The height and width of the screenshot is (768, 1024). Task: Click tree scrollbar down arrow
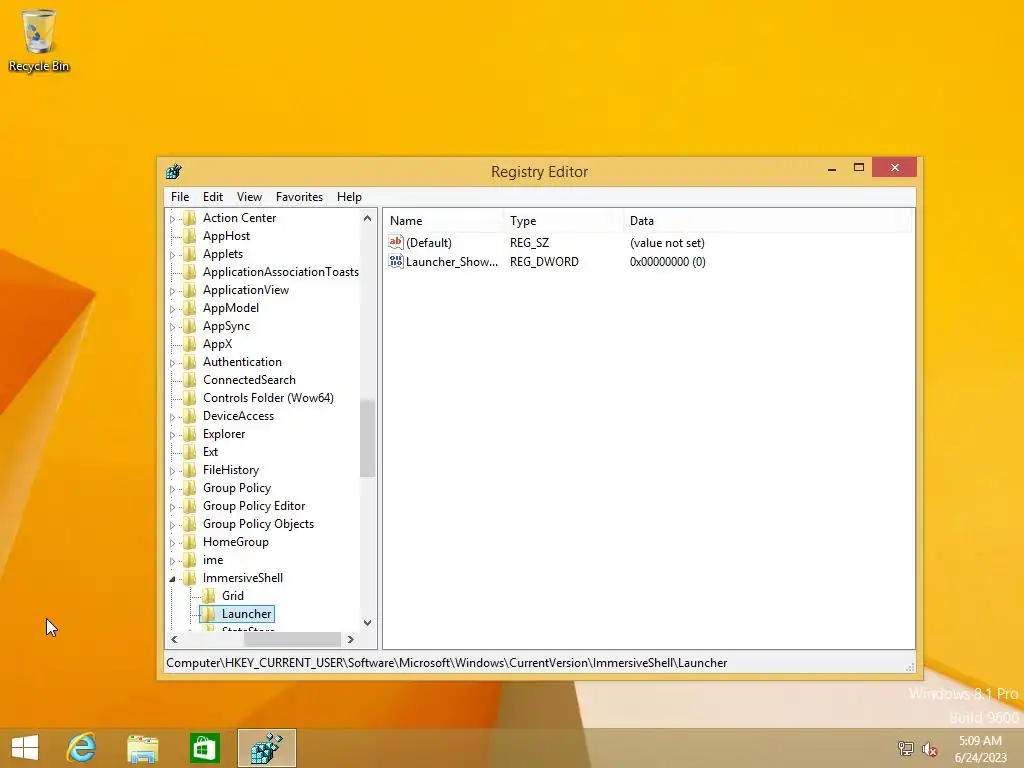click(367, 622)
